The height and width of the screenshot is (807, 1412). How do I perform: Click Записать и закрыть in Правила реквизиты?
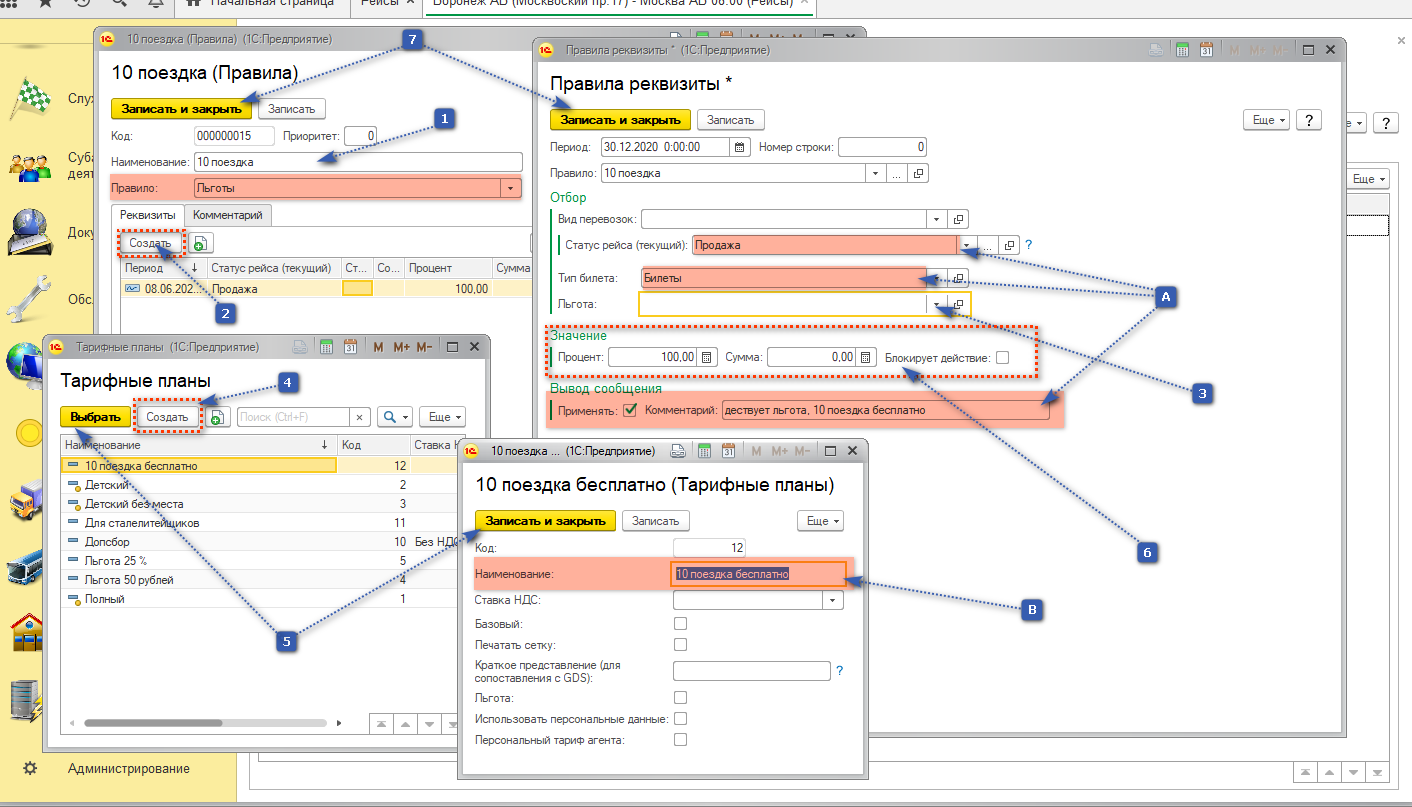pyautogui.click(x=620, y=120)
